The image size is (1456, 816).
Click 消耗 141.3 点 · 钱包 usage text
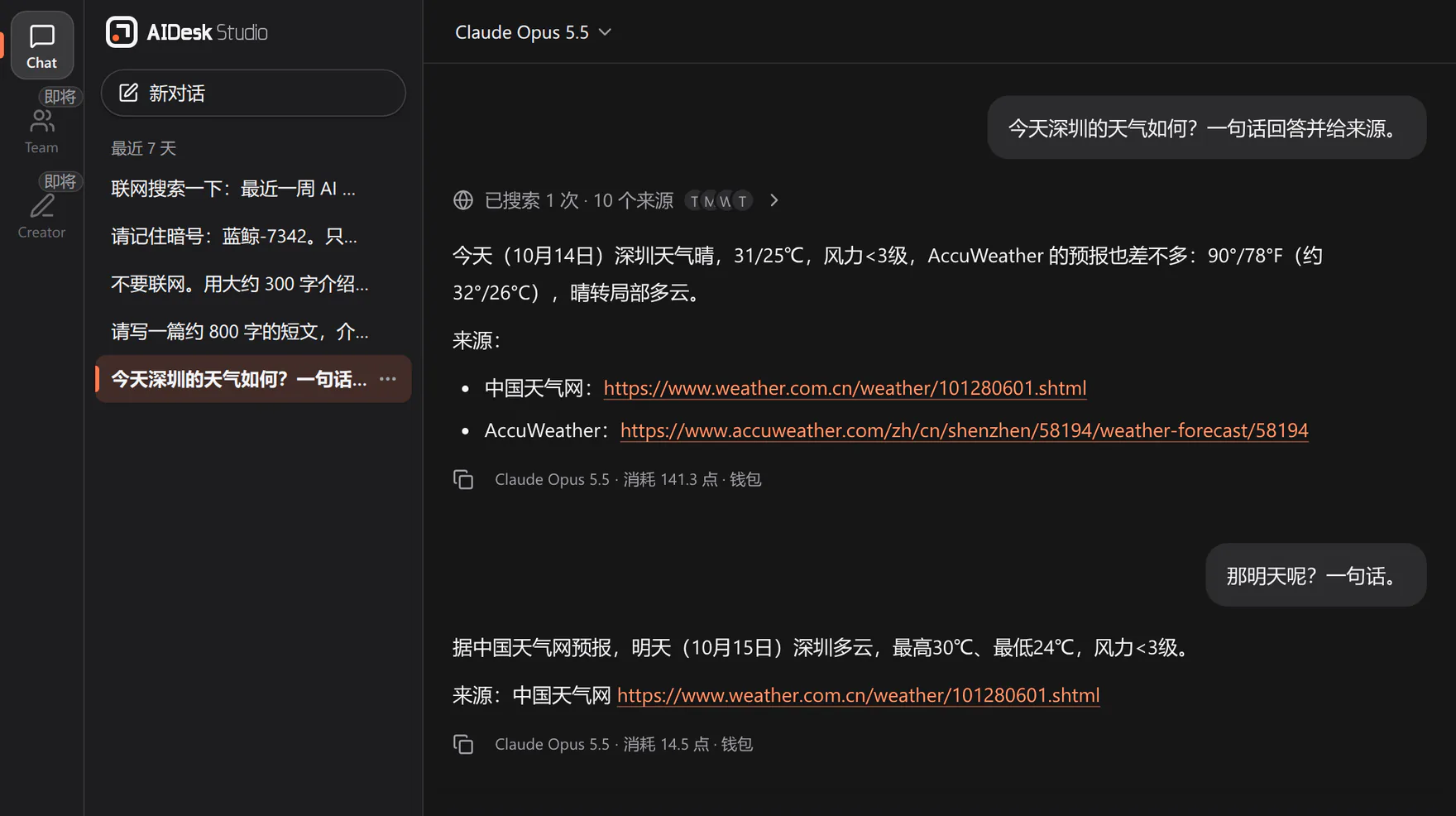(x=692, y=479)
